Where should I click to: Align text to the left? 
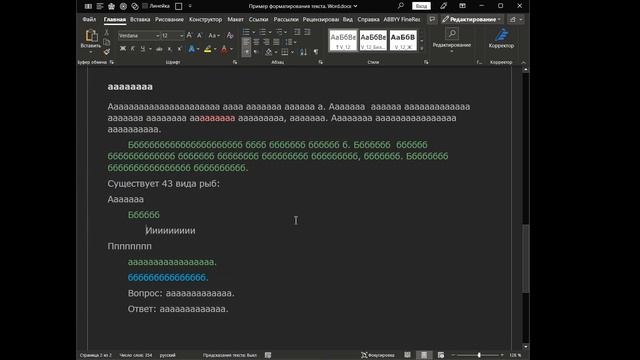246,42
